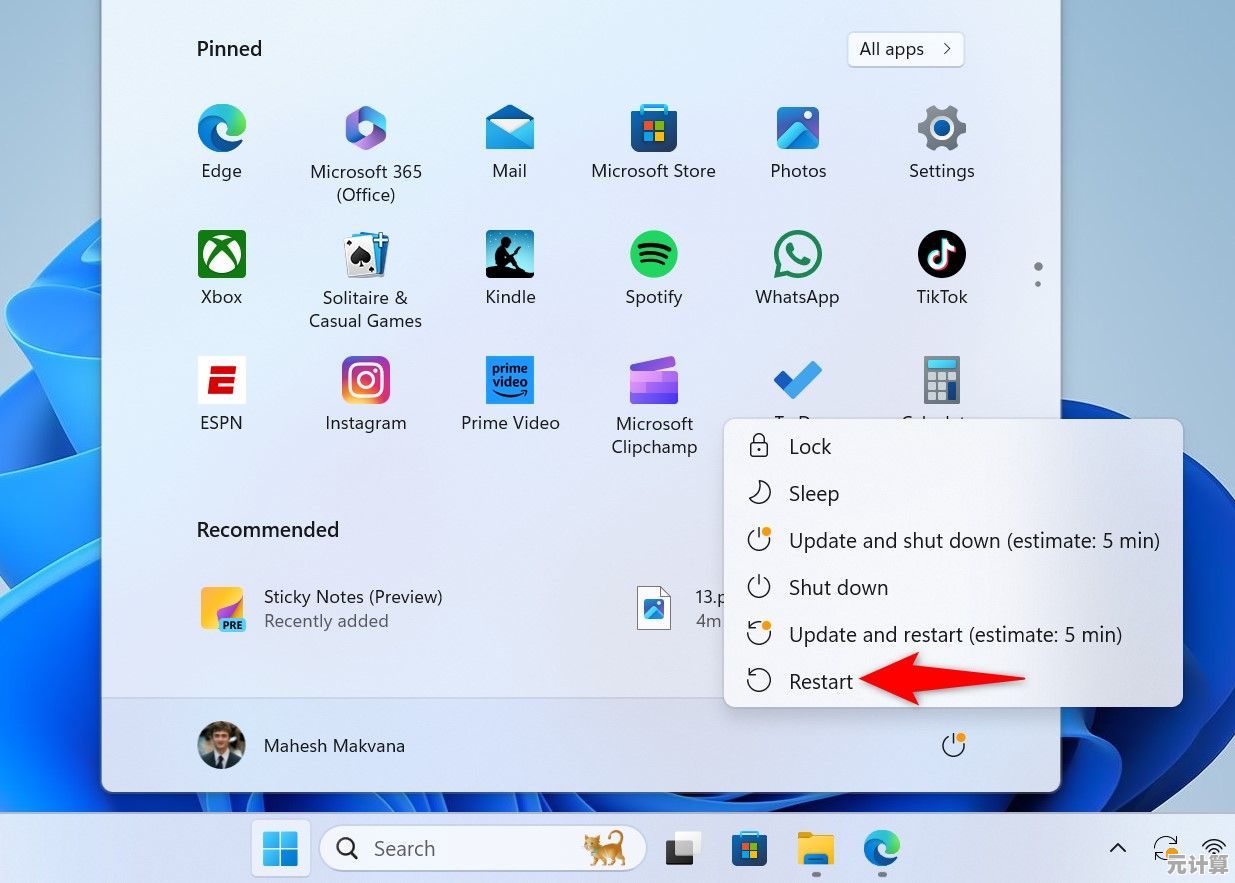
Task: Select Restart from power menu
Action: [820, 681]
